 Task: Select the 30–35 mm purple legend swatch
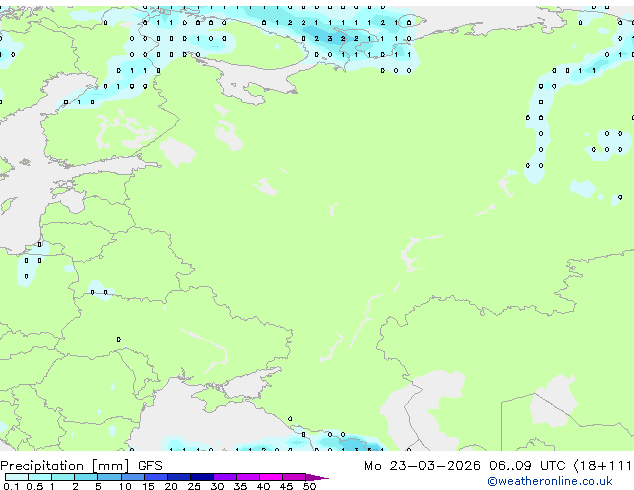pyautogui.click(x=225, y=477)
